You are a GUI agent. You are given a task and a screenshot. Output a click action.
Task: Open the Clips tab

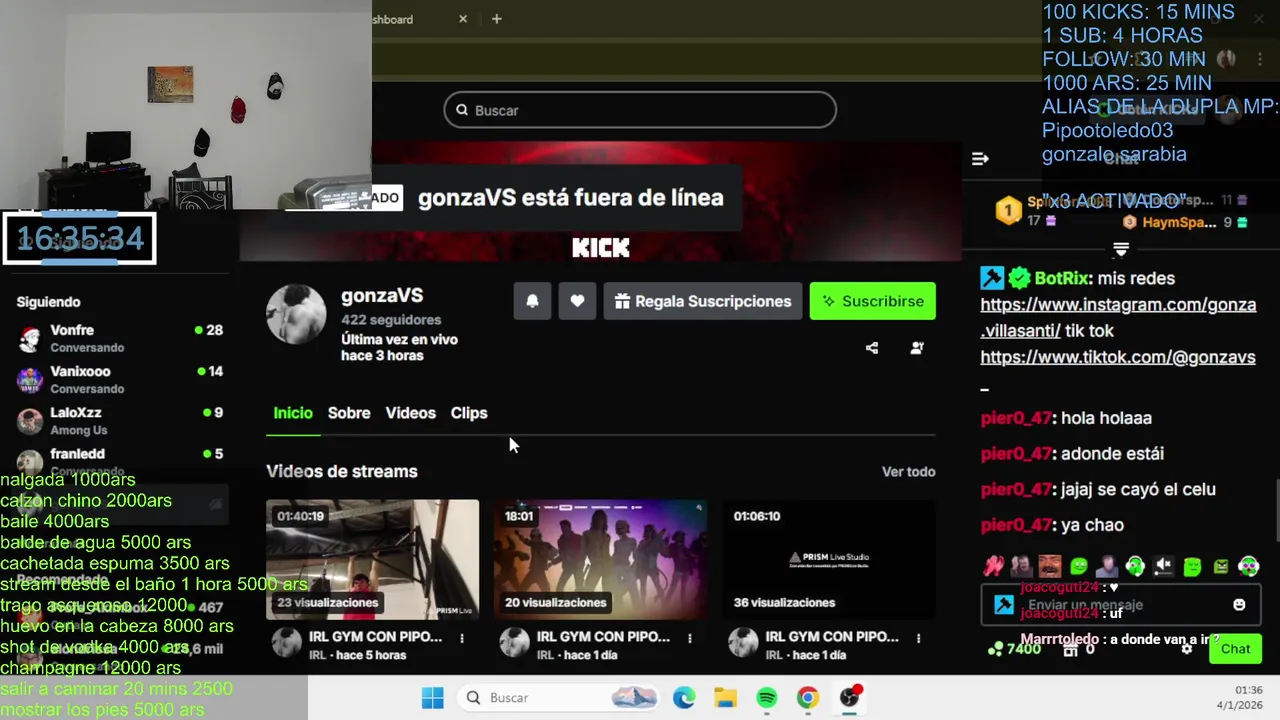click(x=469, y=413)
